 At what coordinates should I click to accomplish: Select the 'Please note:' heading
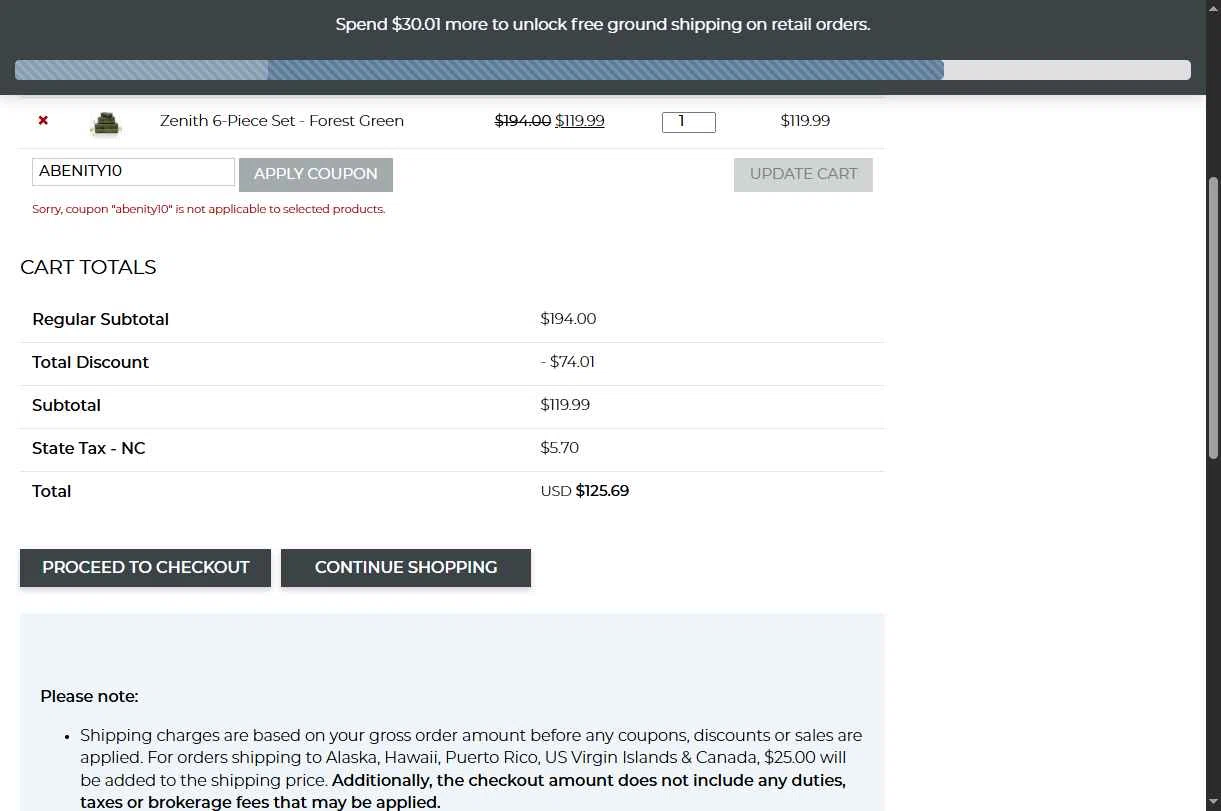point(89,696)
